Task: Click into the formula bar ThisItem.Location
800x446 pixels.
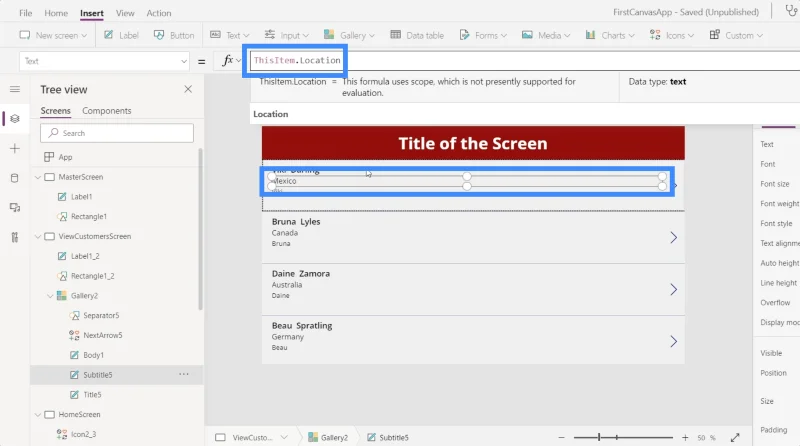Action: (x=297, y=60)
